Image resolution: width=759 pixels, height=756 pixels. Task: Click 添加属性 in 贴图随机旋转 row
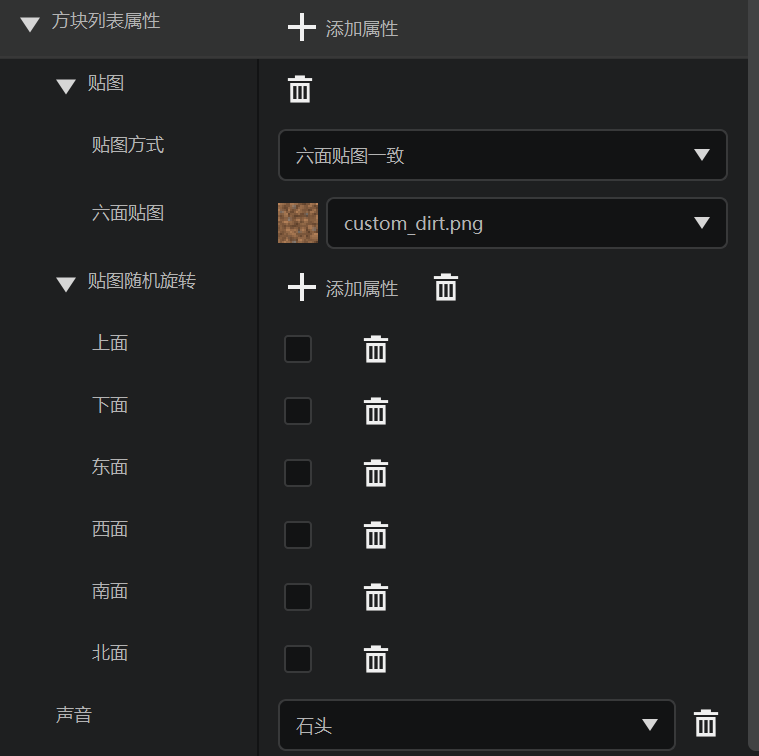(343, 288)
